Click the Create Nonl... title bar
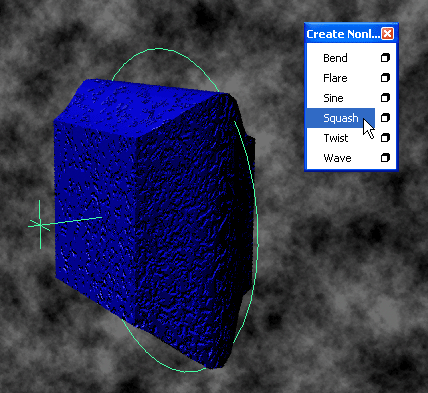 coord(343,34)
